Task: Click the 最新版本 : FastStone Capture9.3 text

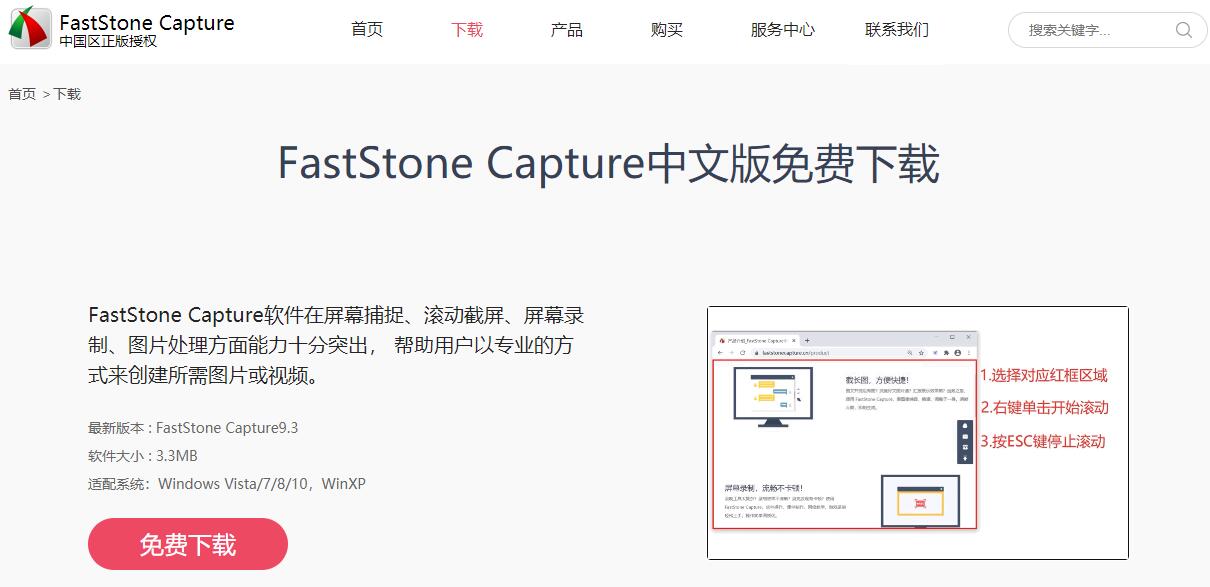Action: pyautogui.click(x=193, y=428)
